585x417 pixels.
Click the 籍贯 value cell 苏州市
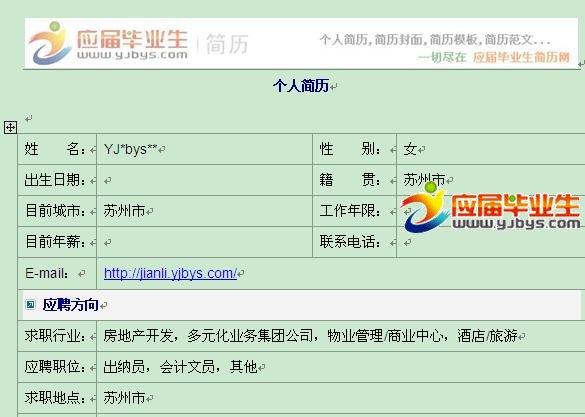pos(491,180)
